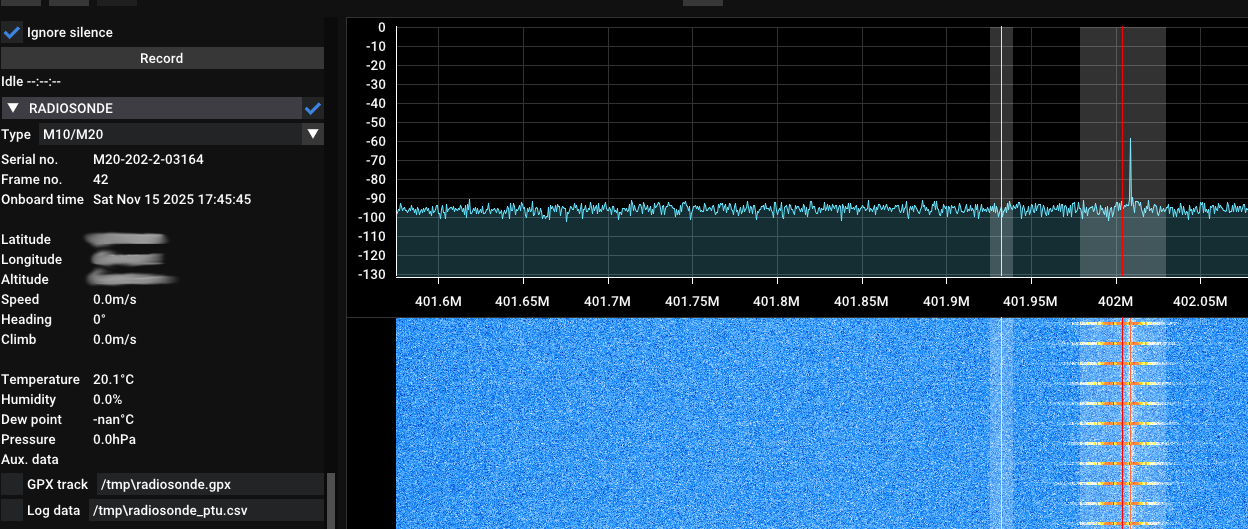Image resolution: width=1248 pixels, height=529 pixels.
Task: Click the RADIOSONDE header label
Action: tap(71, 108)
